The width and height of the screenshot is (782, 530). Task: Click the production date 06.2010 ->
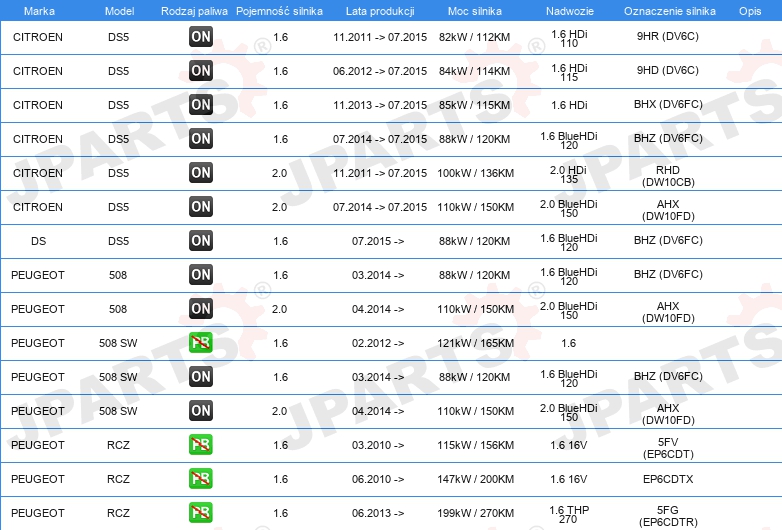[x=378, y=479]
